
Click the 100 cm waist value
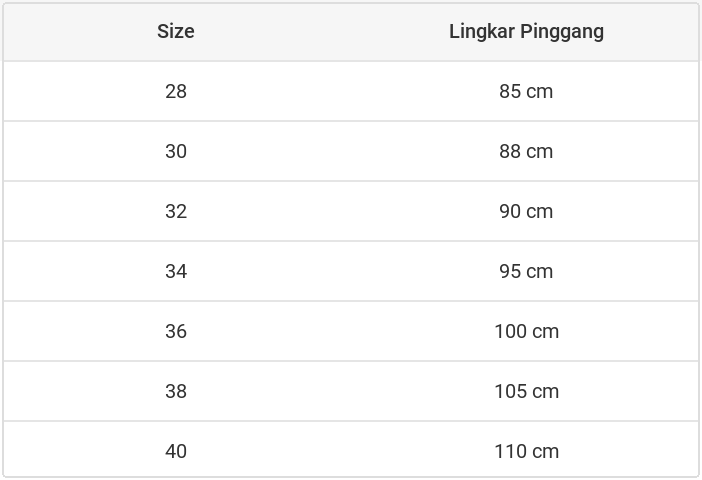526,331
